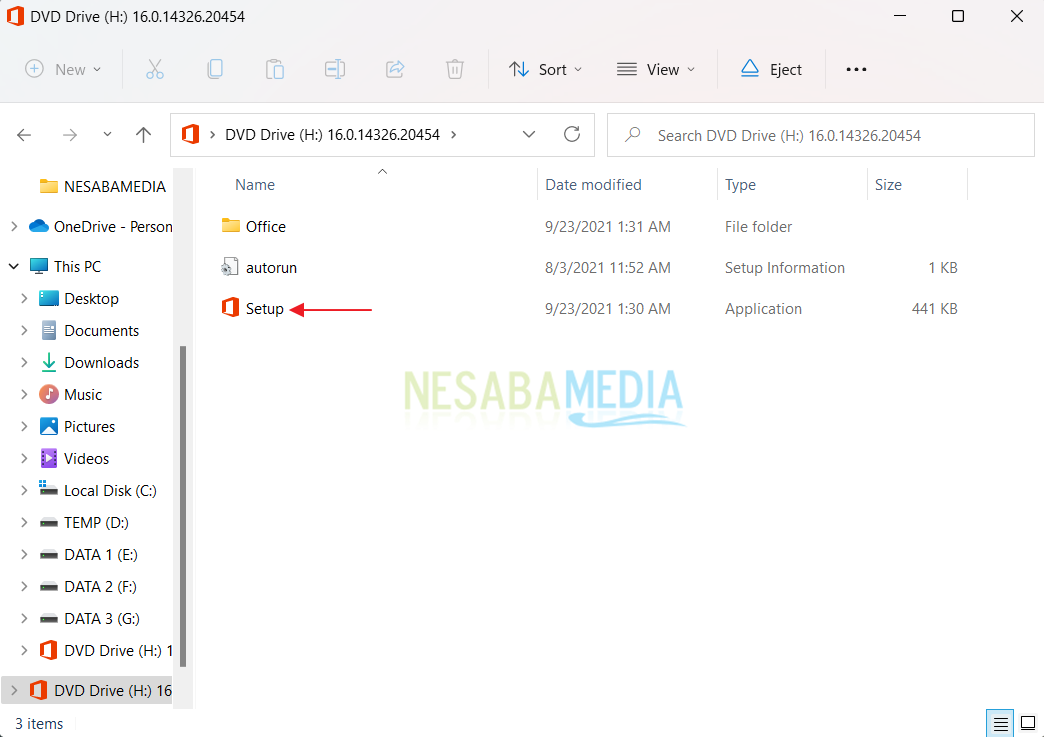Viewport: 1044px width, 737px height.
Task: Expand the Downloads tree node
Action: (24, 362)
